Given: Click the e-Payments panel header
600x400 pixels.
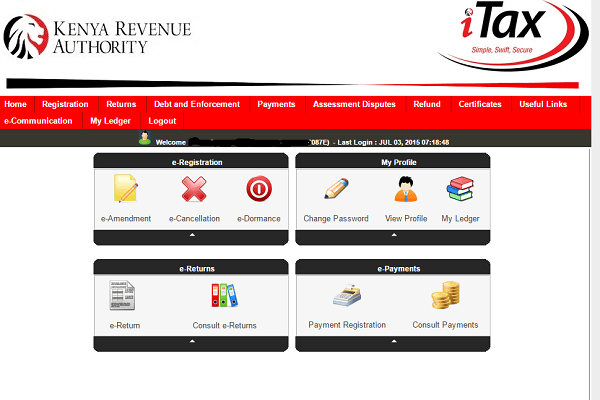Looking at the screenshot, I should 393,268.
